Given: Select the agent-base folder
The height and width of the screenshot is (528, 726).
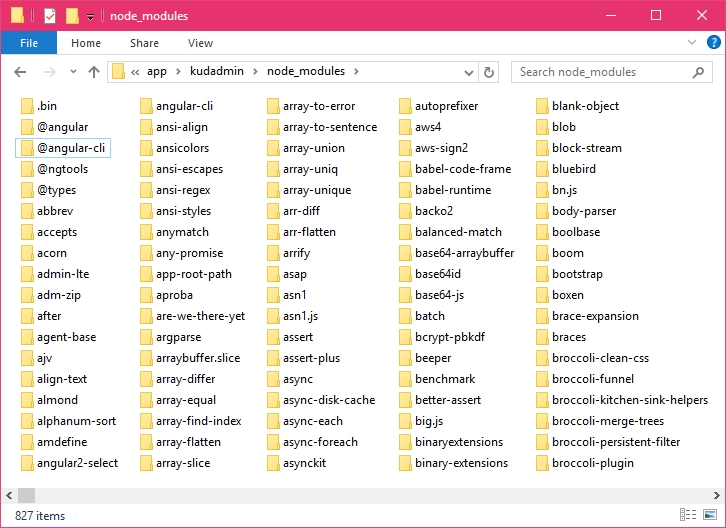Looking at the screenshot, I should (59, 337).
